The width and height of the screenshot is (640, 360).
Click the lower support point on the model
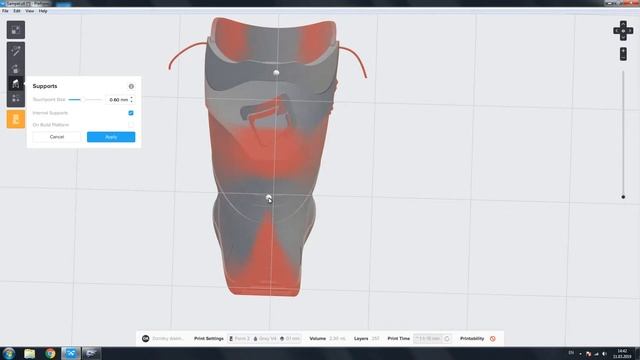(269, 198)
